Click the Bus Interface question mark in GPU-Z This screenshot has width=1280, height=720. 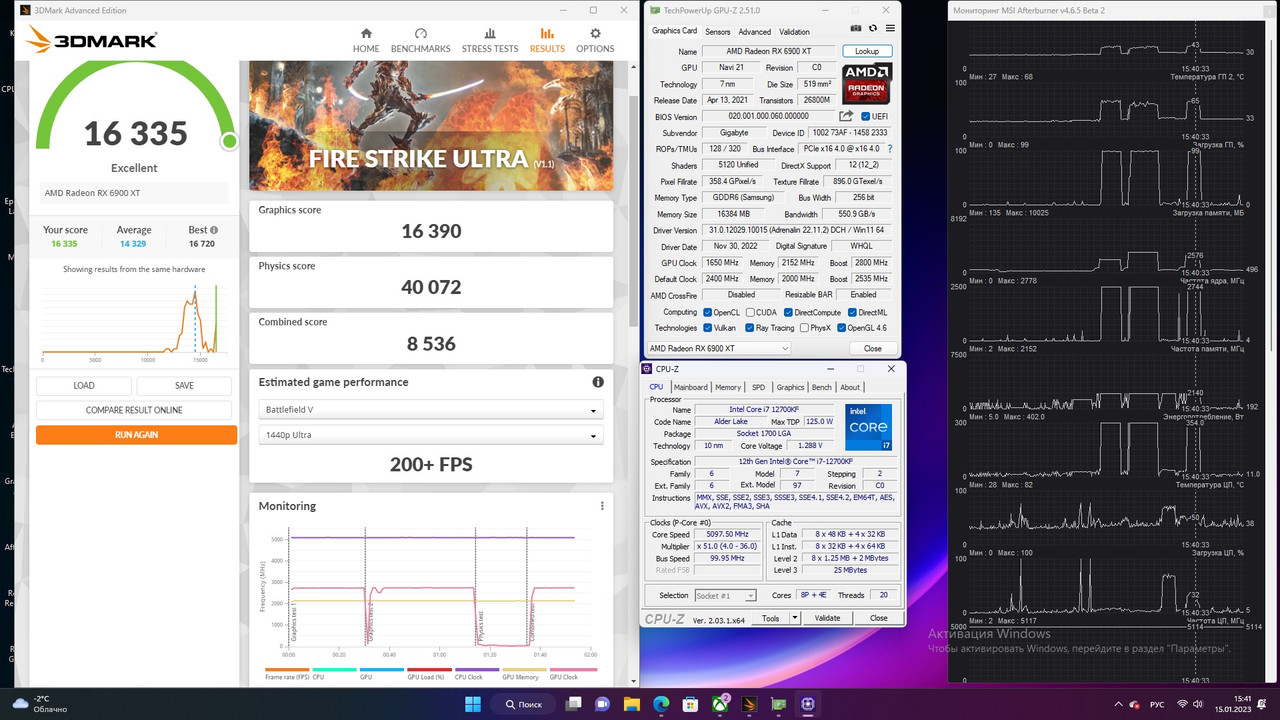pos(890,148)
